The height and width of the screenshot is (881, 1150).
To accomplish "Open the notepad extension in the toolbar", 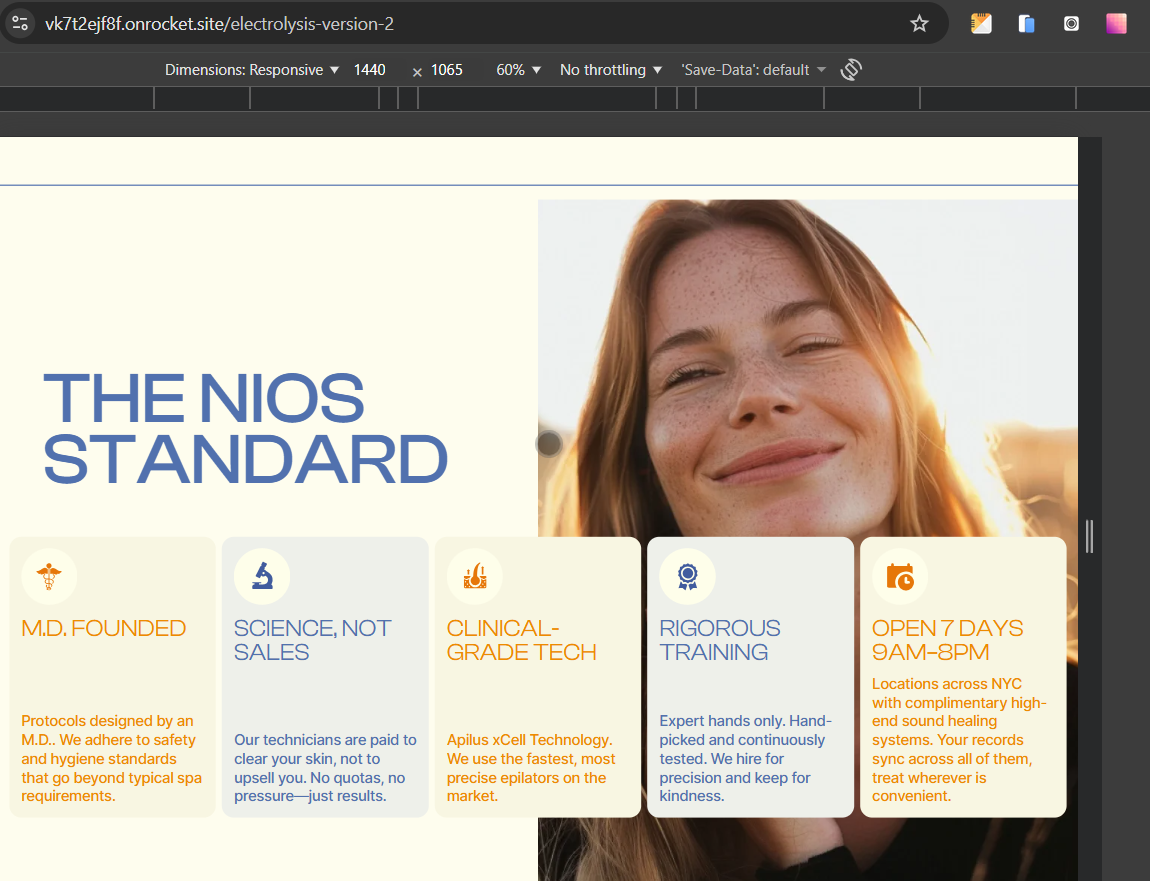I will pyautogui.click(x=981, y=23).
